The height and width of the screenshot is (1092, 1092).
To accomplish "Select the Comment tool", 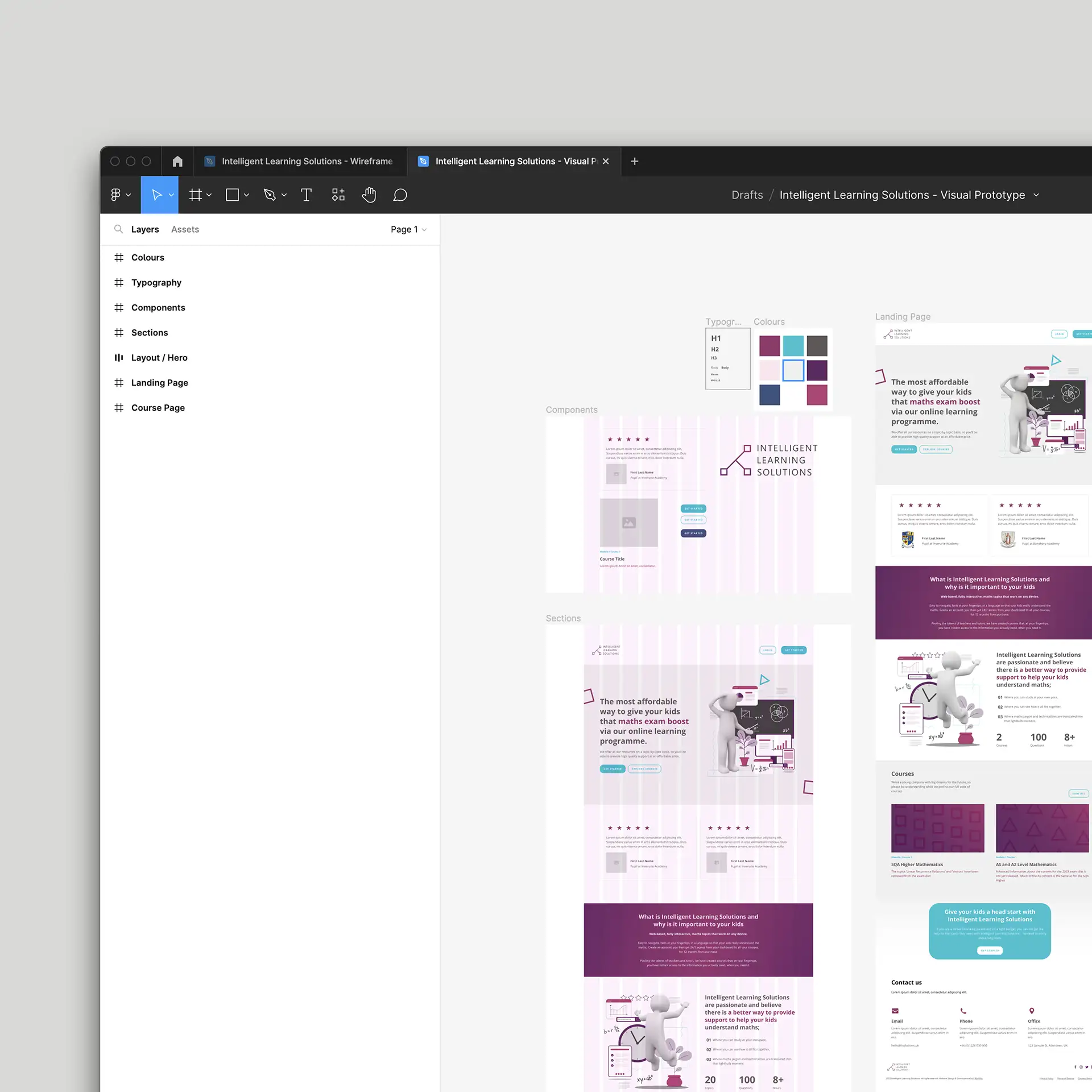I will [x=400, y=195].
